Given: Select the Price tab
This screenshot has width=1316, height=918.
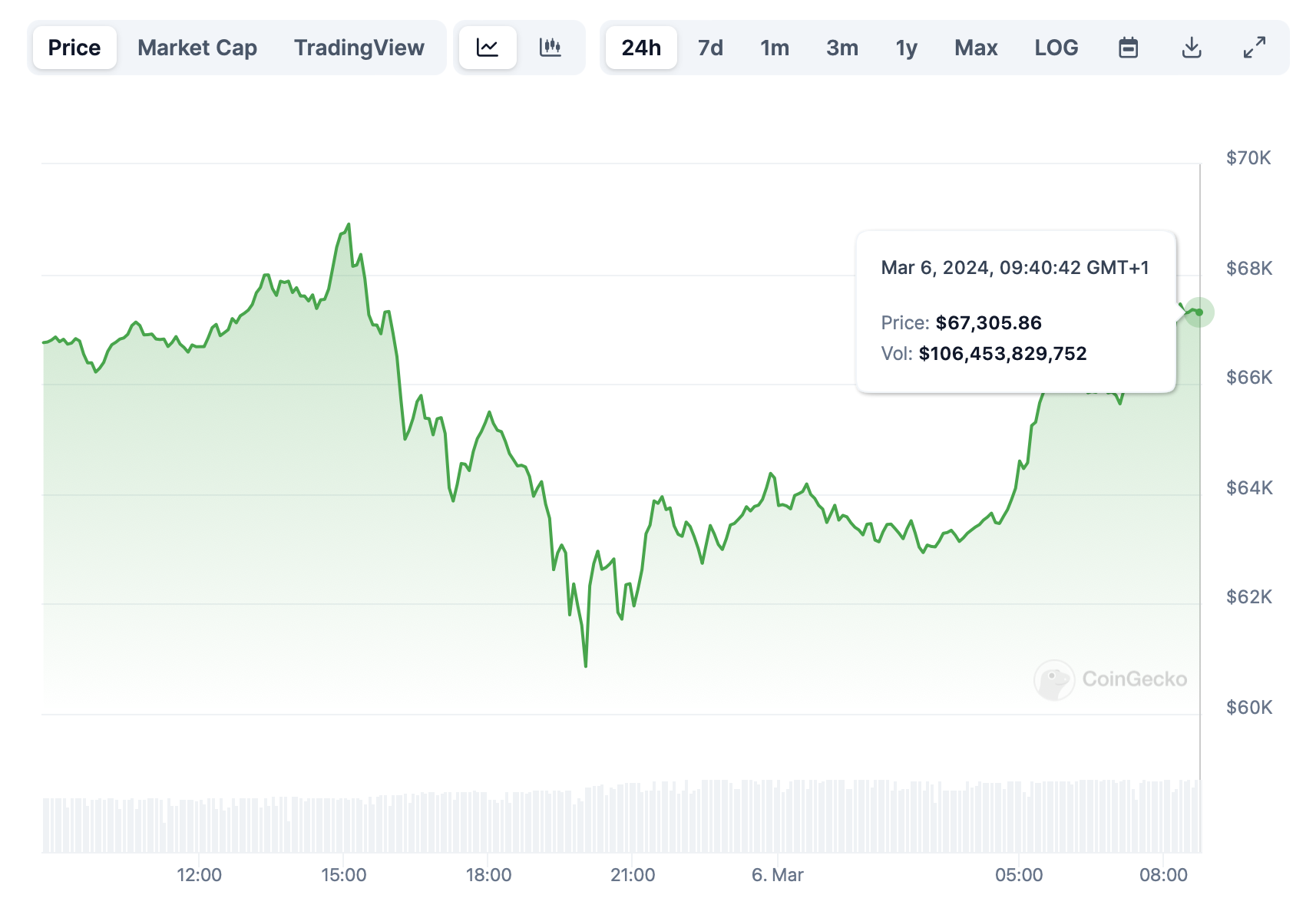Looking at the screenshot, I should [74, 48].
